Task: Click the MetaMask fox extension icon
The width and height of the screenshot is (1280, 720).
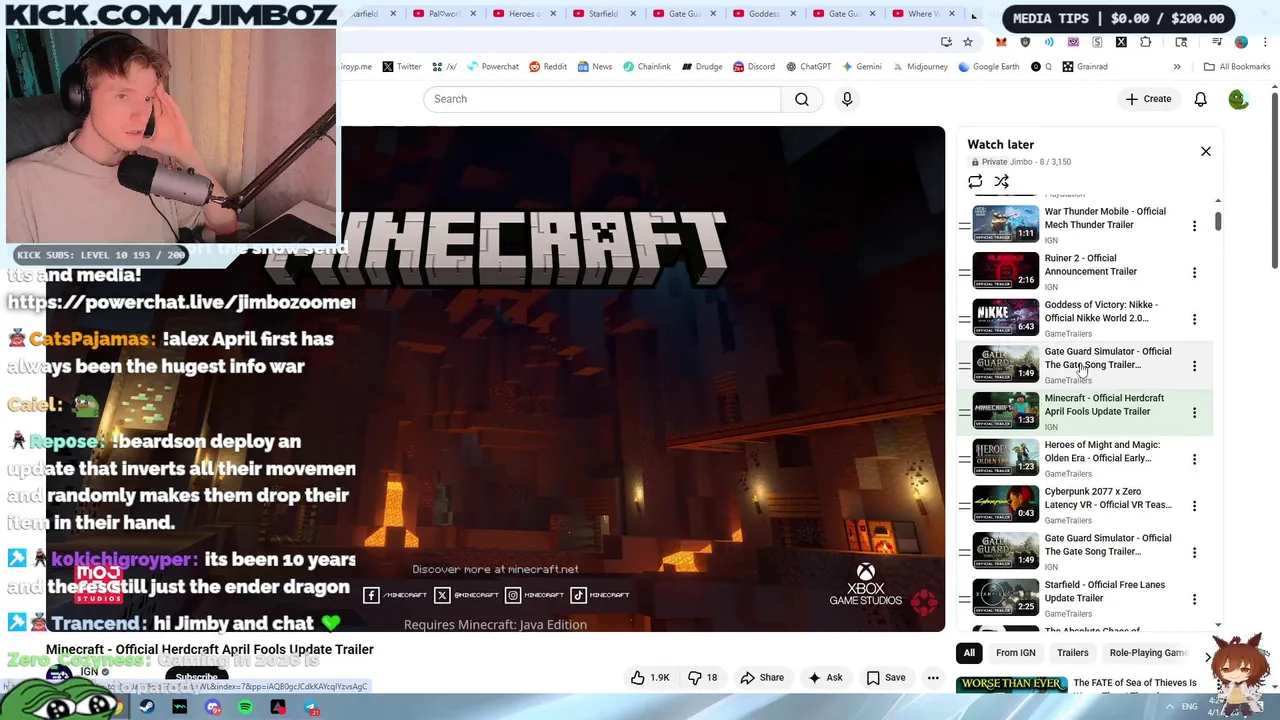Action: (x=1001, y=42)
